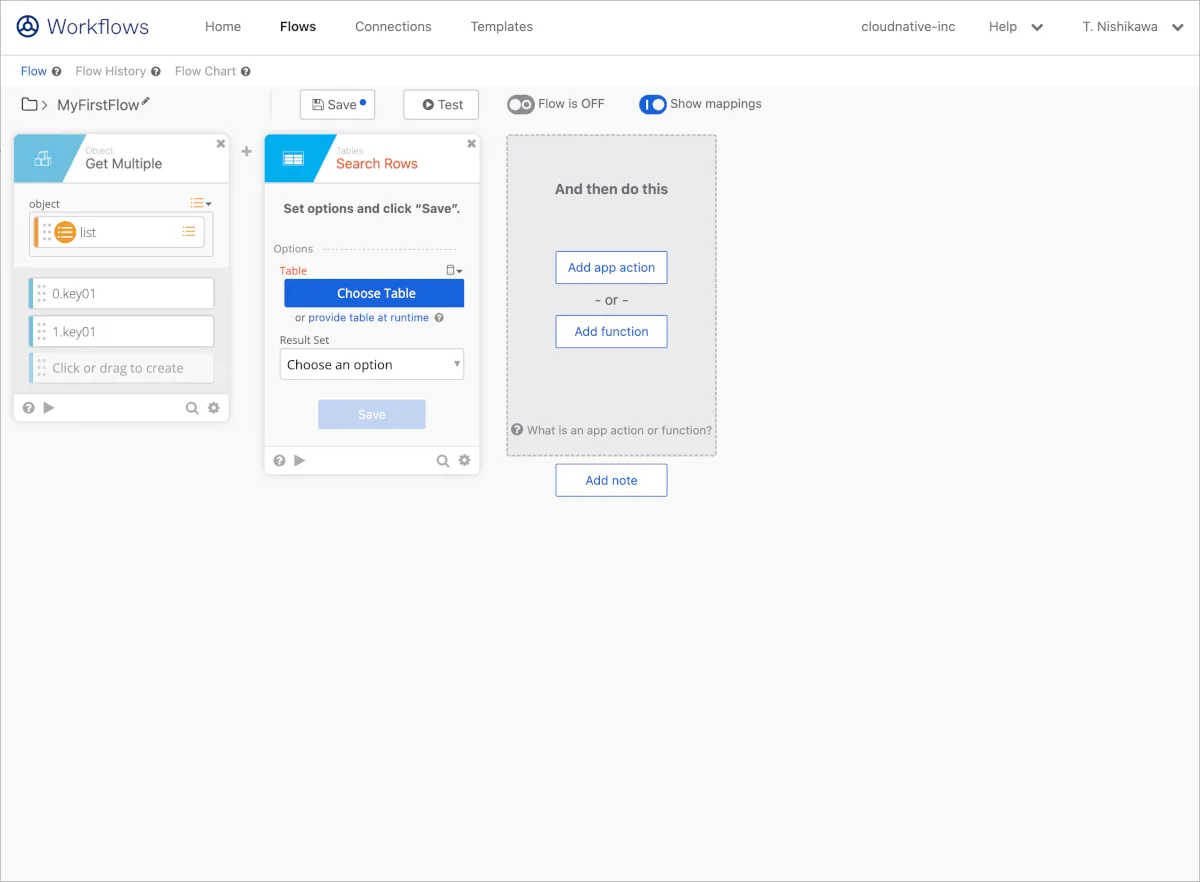1200x882 pixels.
Task: Edit flow name with pencil icon
Action: [146, 101]
